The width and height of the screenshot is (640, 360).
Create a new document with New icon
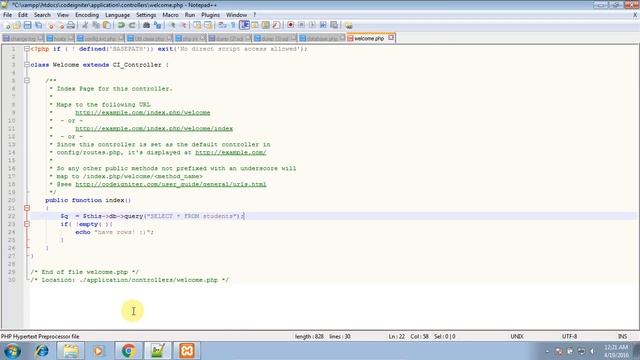point(7,25)
